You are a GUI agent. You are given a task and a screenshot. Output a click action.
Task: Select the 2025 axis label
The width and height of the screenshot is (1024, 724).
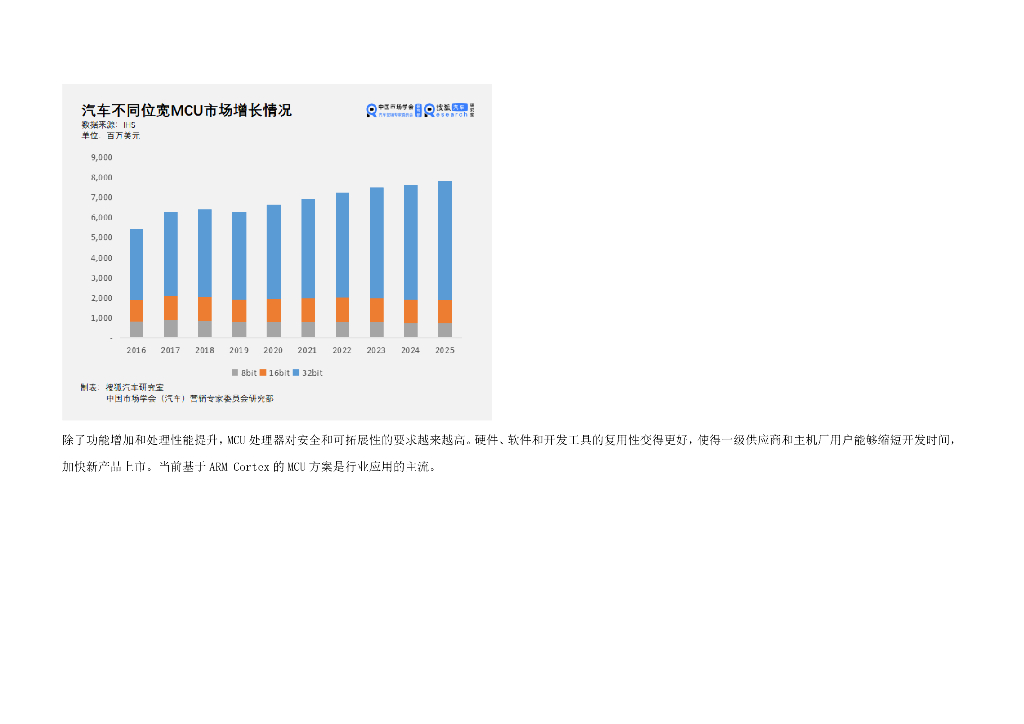[x=444, y=349]
